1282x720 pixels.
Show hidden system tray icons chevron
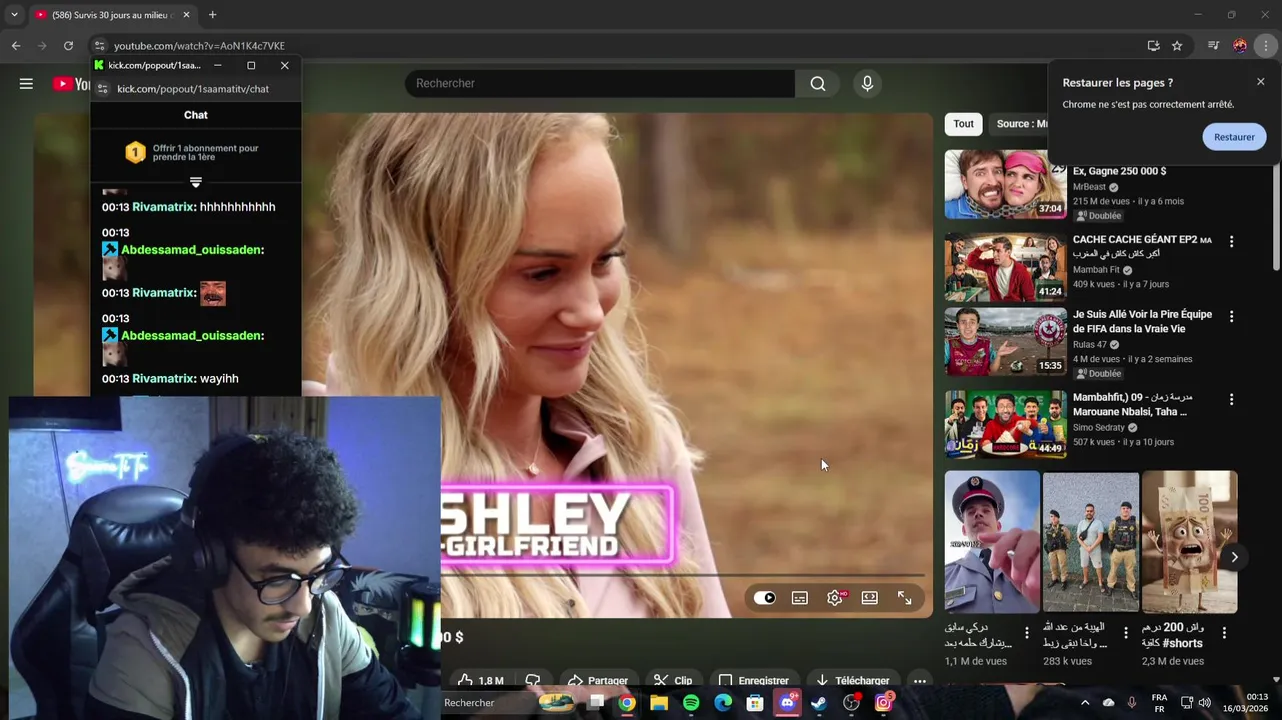pyautogui.click(x=1085, y=703)
